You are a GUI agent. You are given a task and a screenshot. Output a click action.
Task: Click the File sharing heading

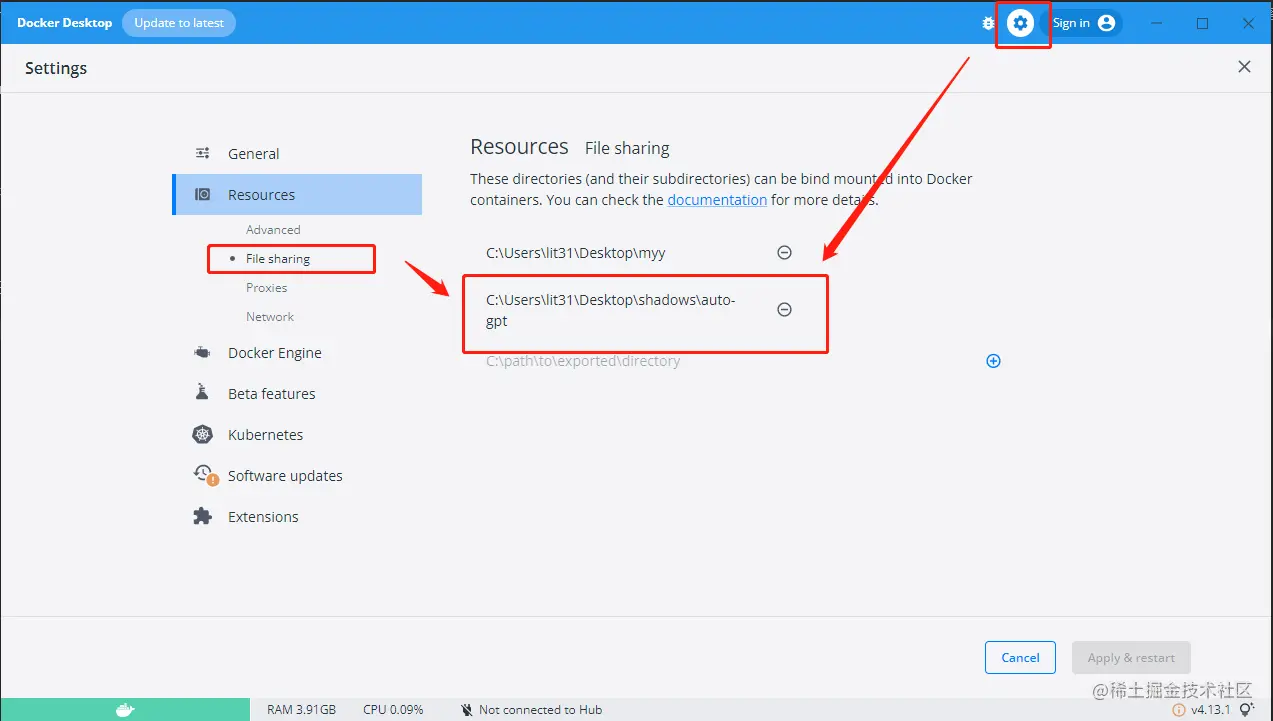tap(627, 148)
